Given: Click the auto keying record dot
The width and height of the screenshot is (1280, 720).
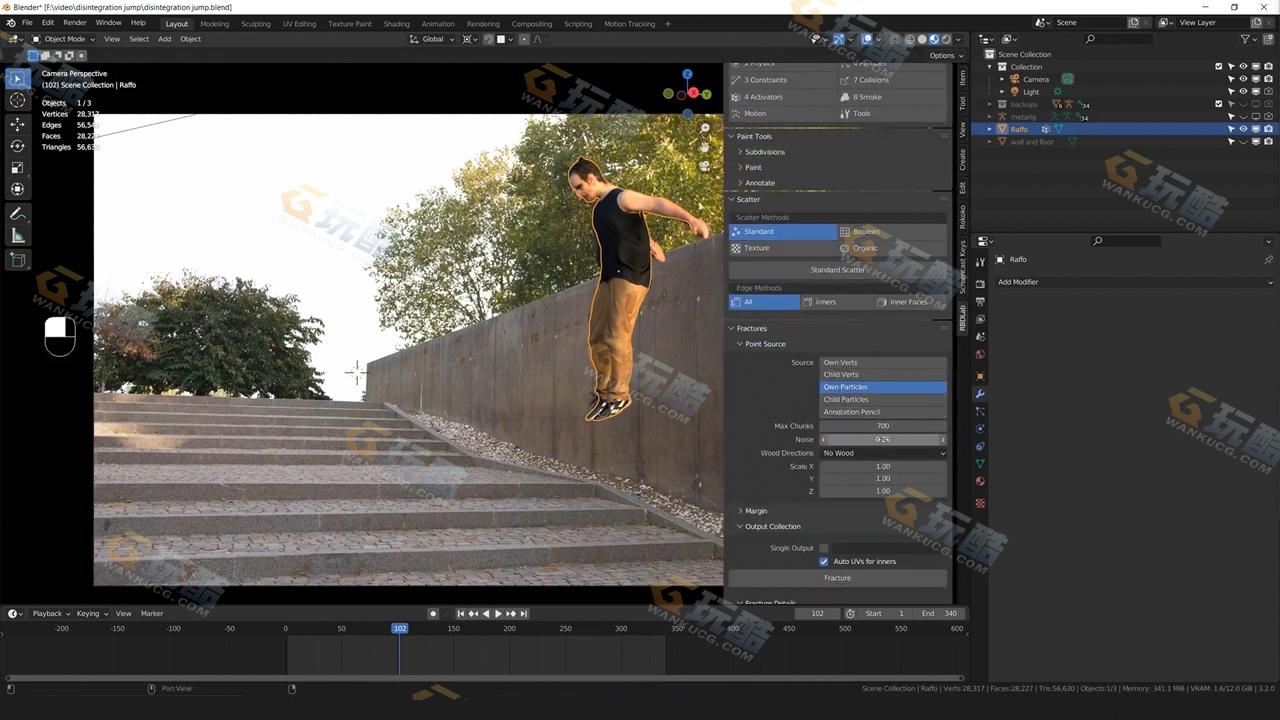Looking at the screenshot, I should pyautogui.click(x=433, y=613).
